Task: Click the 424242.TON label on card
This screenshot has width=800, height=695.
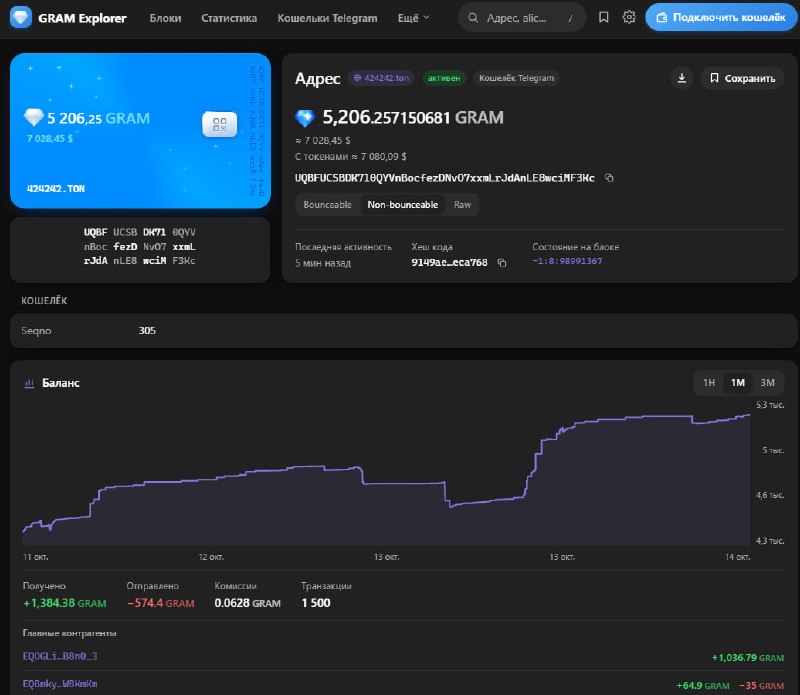Action: 56,189
